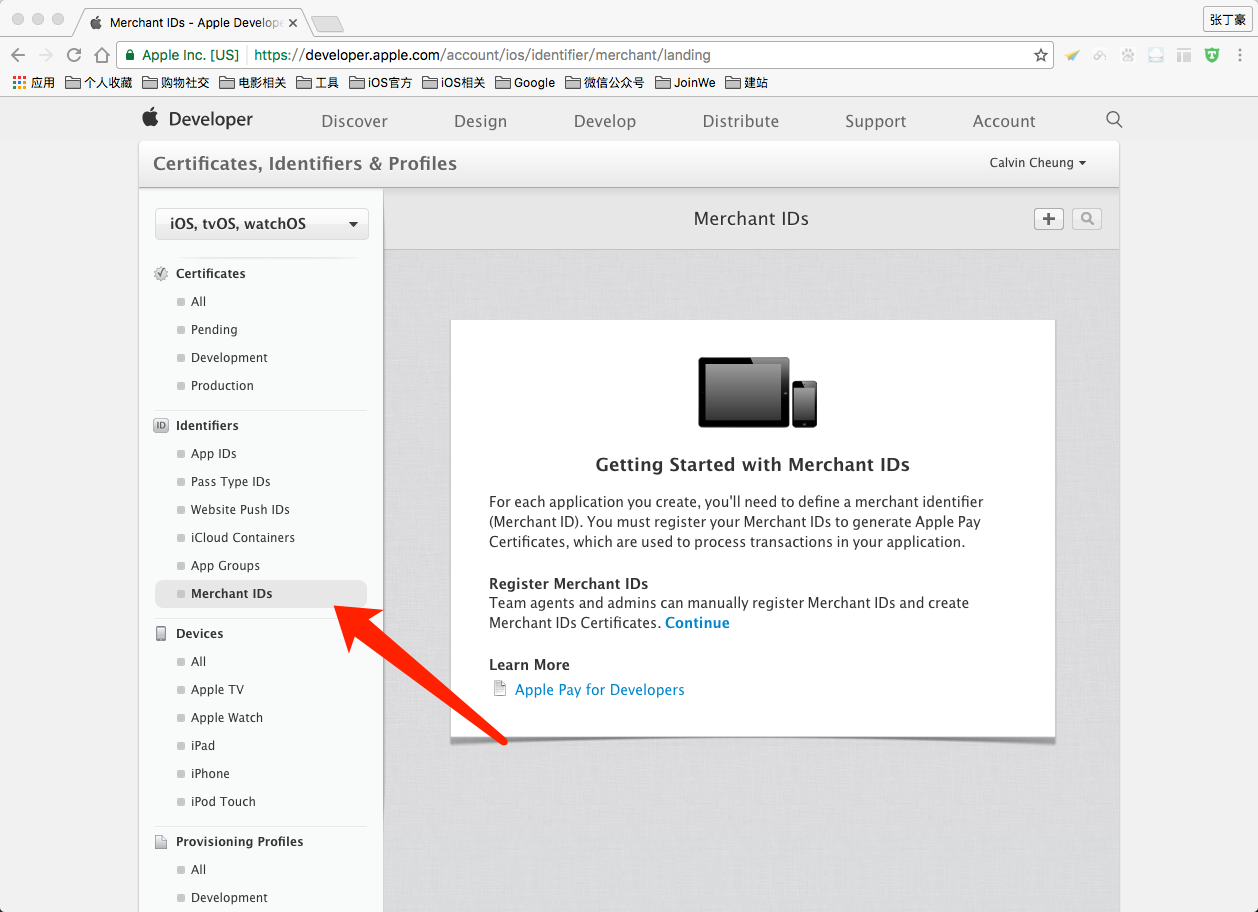Screen dimensions: 1258x912
Task: Click the Identifiers ID badge icon
Action: click(x=160, y=425)
